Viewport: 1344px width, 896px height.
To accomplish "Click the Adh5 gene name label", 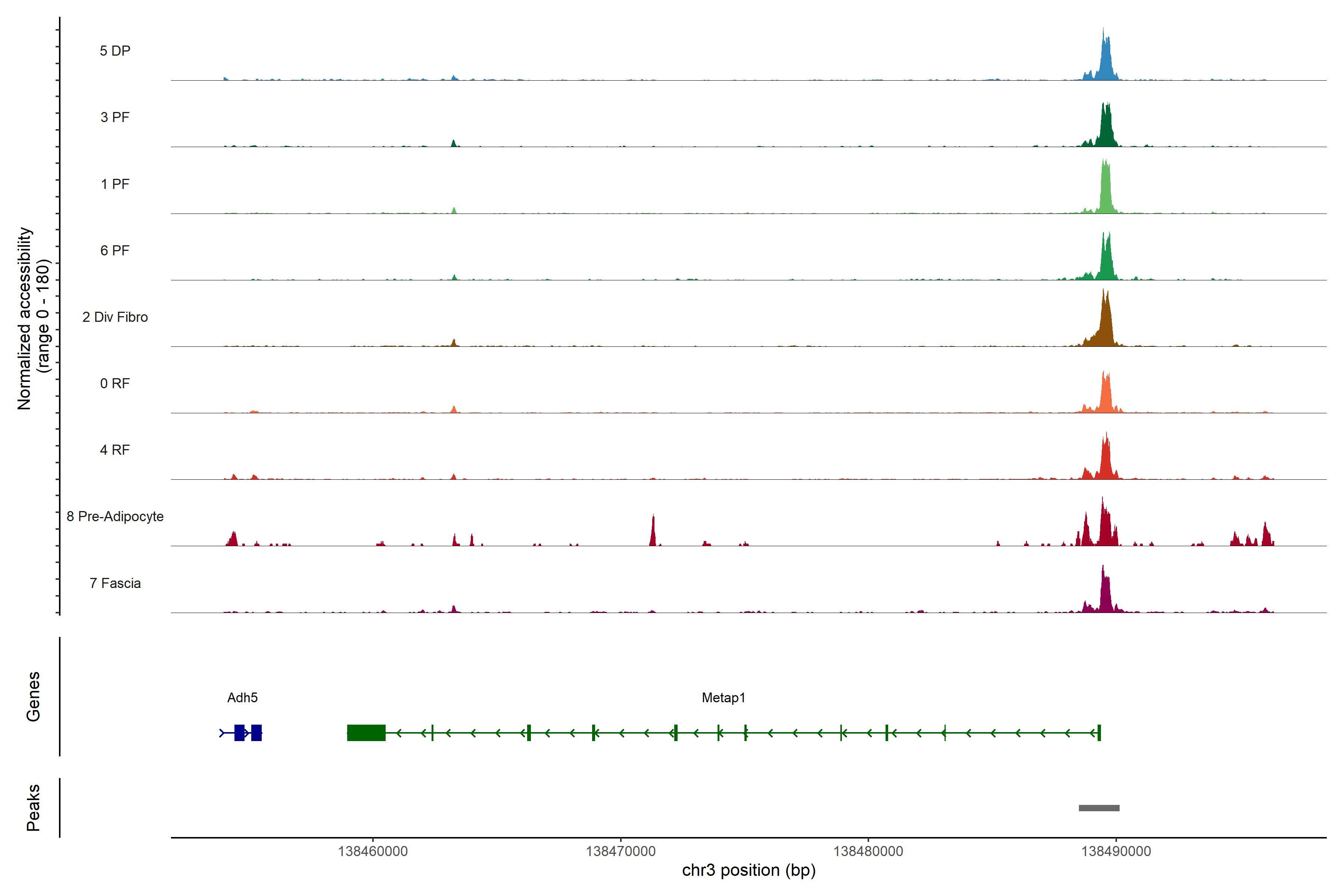I will coord(242,698).
